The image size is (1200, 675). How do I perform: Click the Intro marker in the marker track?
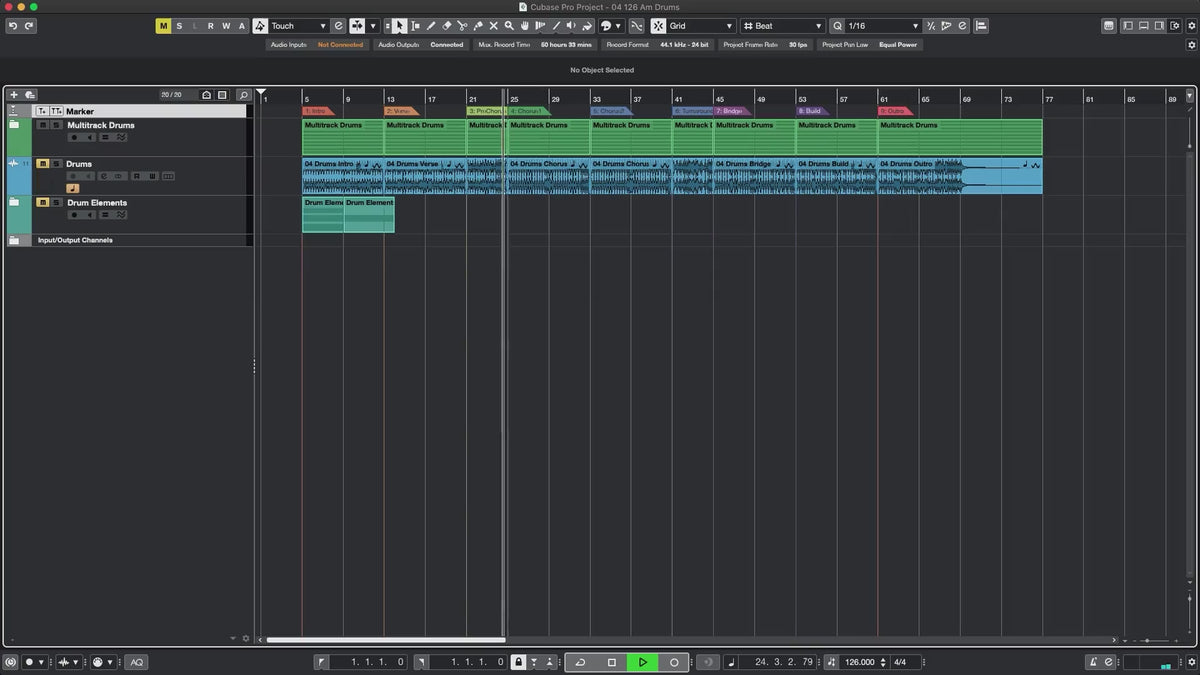(317, 111)
